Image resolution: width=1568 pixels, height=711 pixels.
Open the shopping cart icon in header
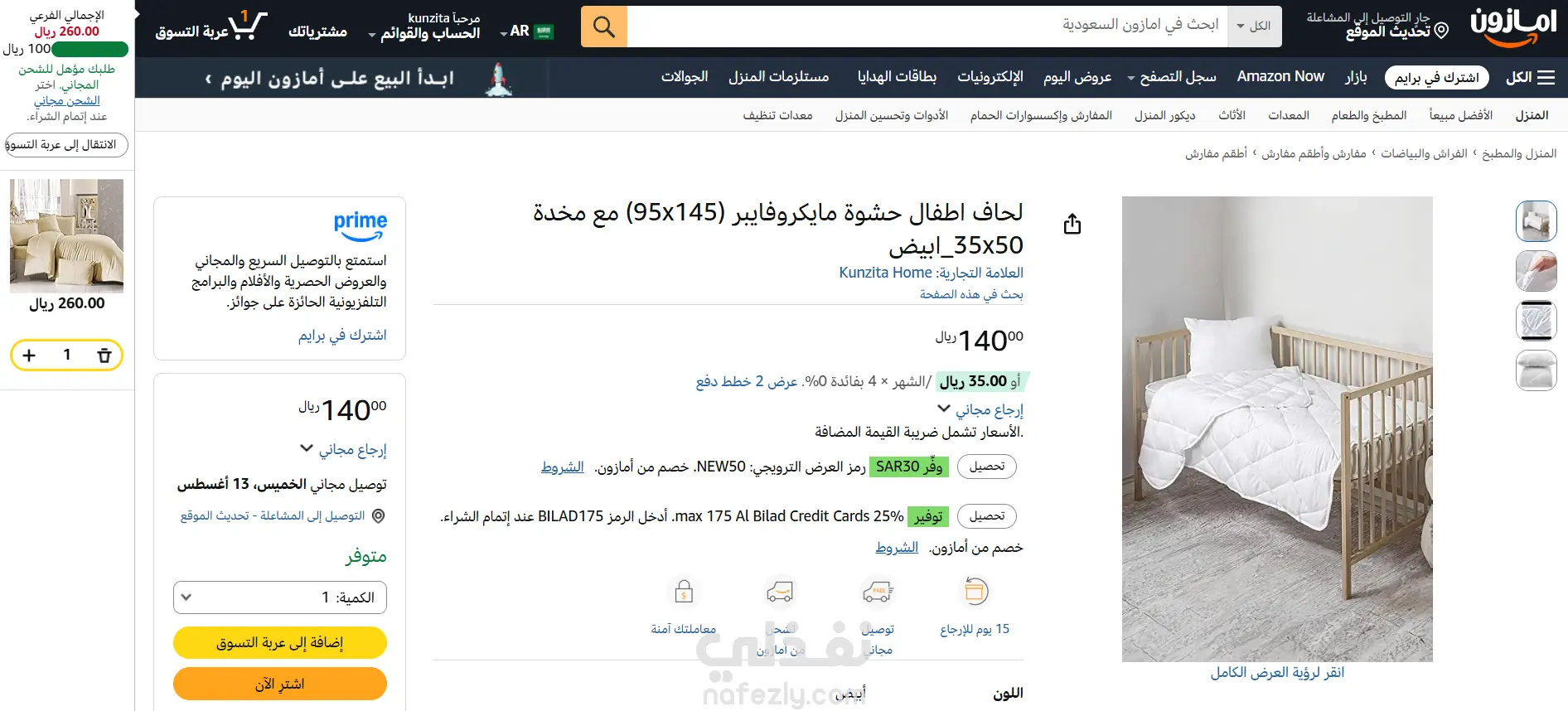click(x=248, y=25)
